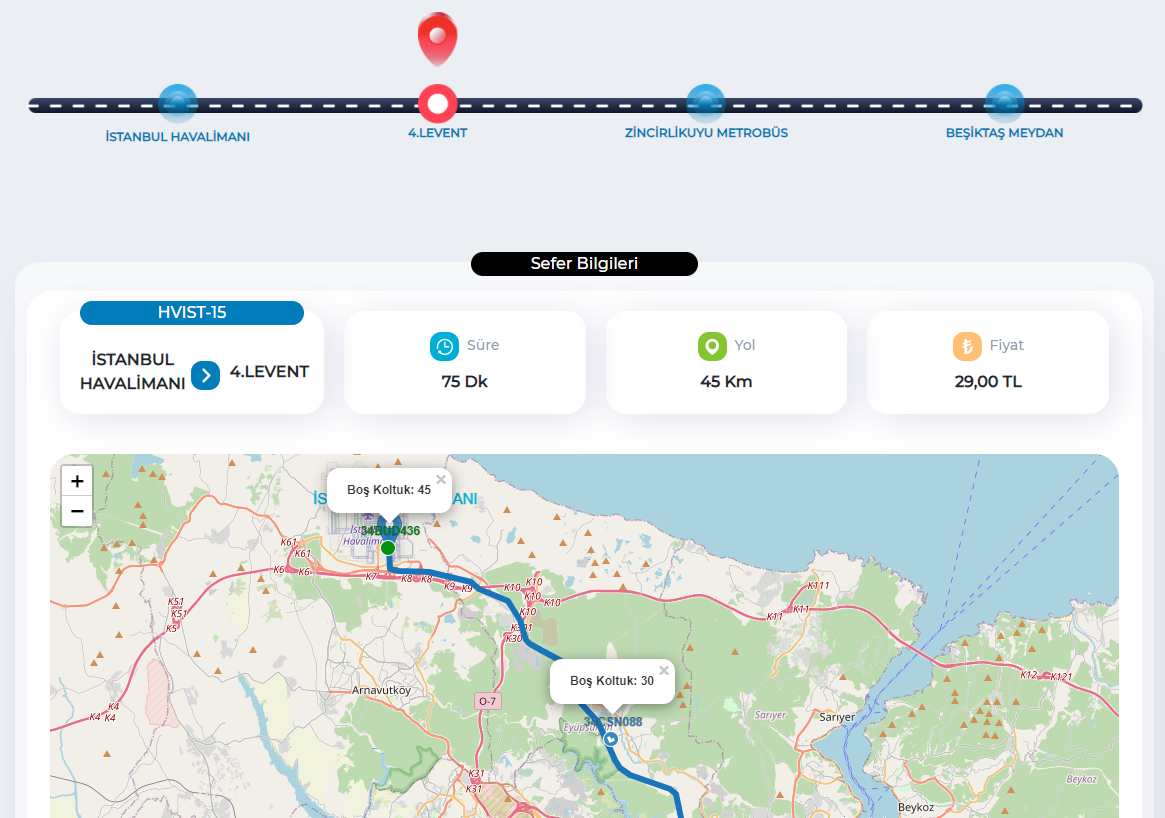The image size is (1165, 818).
Task: Zoom out the map with minus button
Action: [77, 511]
